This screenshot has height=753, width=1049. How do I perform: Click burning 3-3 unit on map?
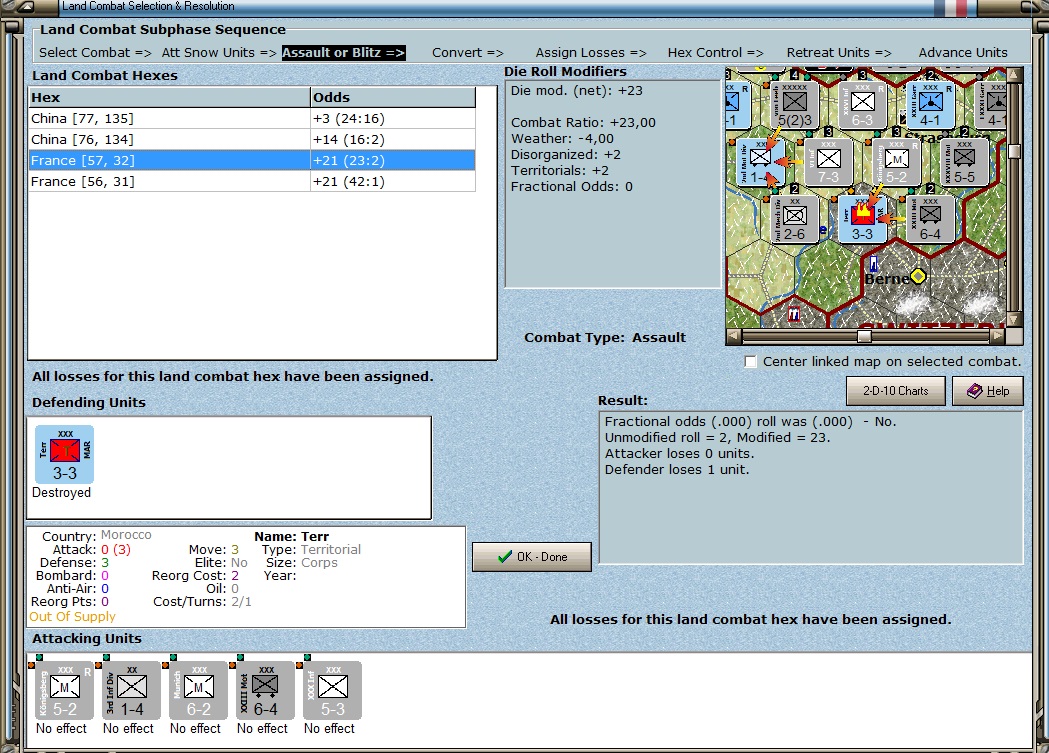tap(862, 219)
